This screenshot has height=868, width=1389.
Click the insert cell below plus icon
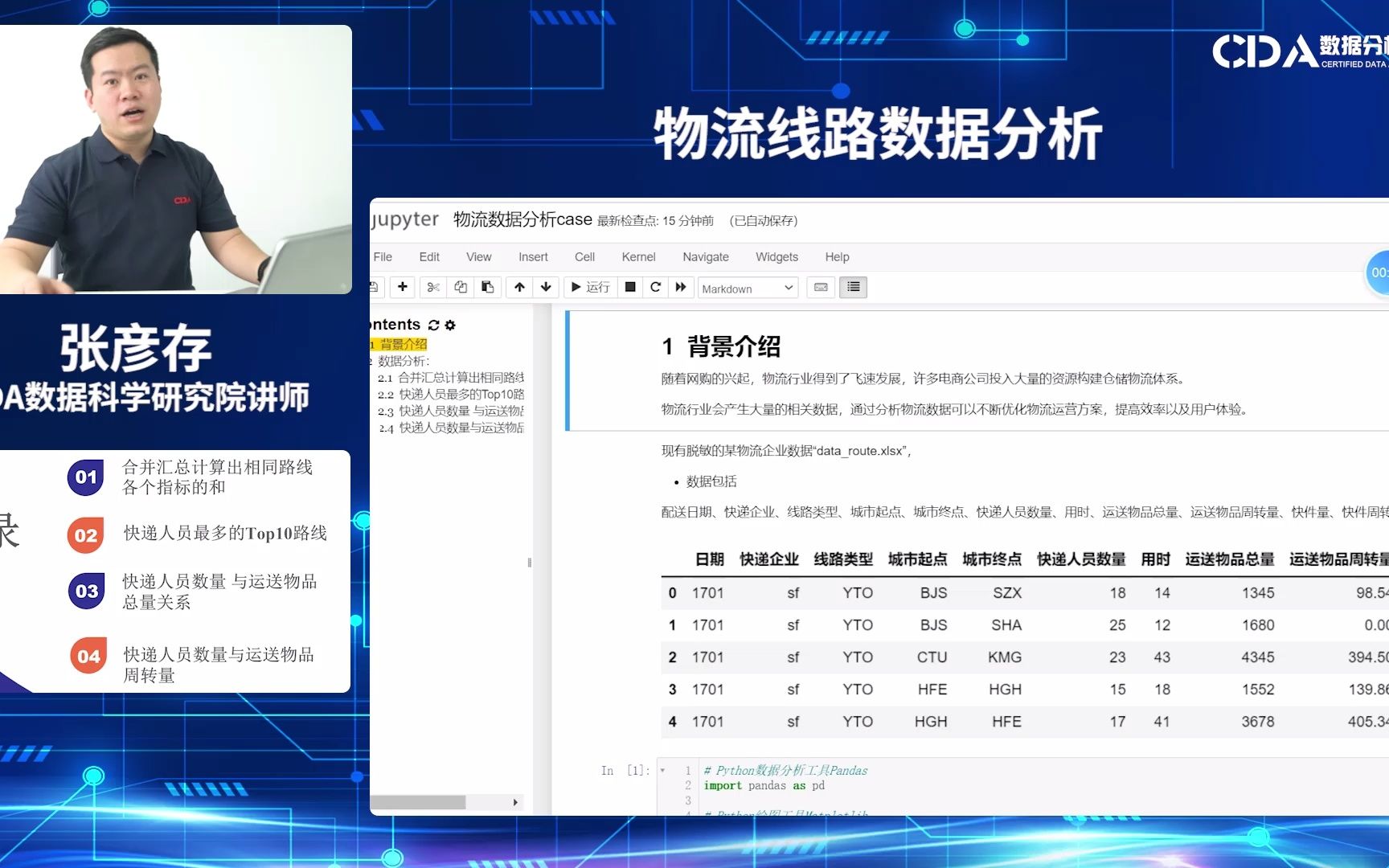[403, 287]
